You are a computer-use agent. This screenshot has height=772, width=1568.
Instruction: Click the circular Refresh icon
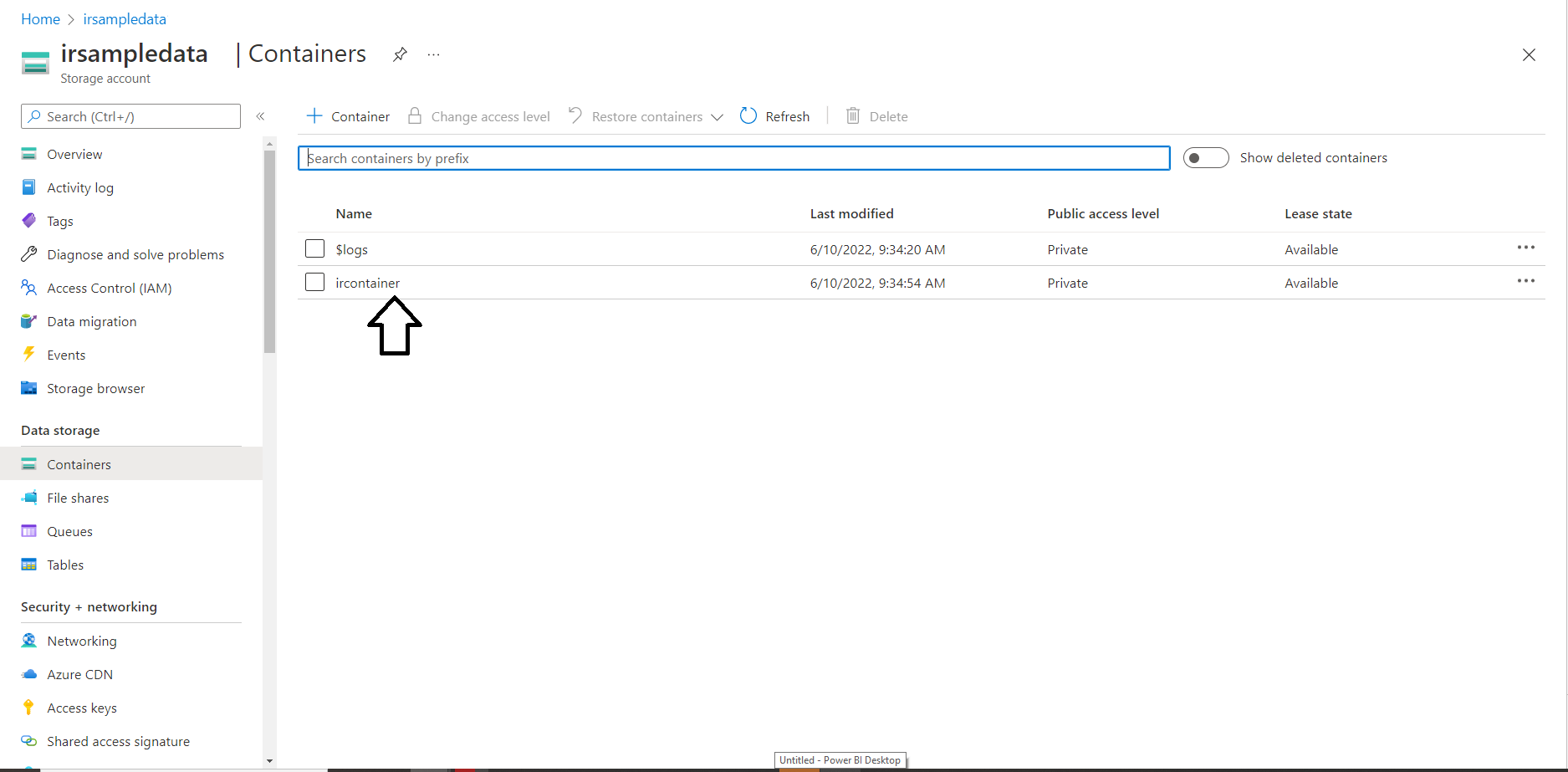tap(748, 115)
